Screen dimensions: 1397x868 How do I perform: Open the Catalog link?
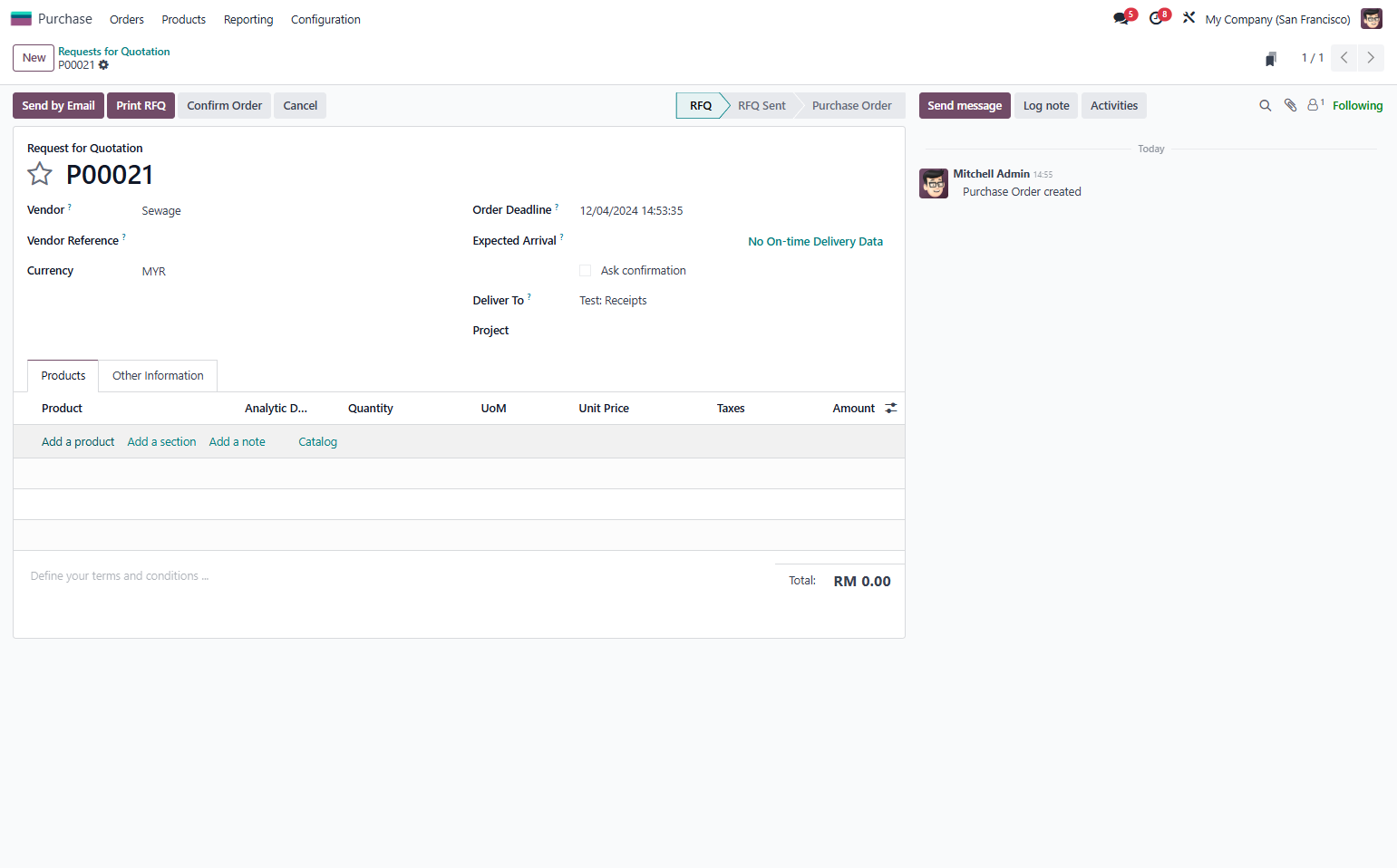pyautogui.click(x=317, y=442)
